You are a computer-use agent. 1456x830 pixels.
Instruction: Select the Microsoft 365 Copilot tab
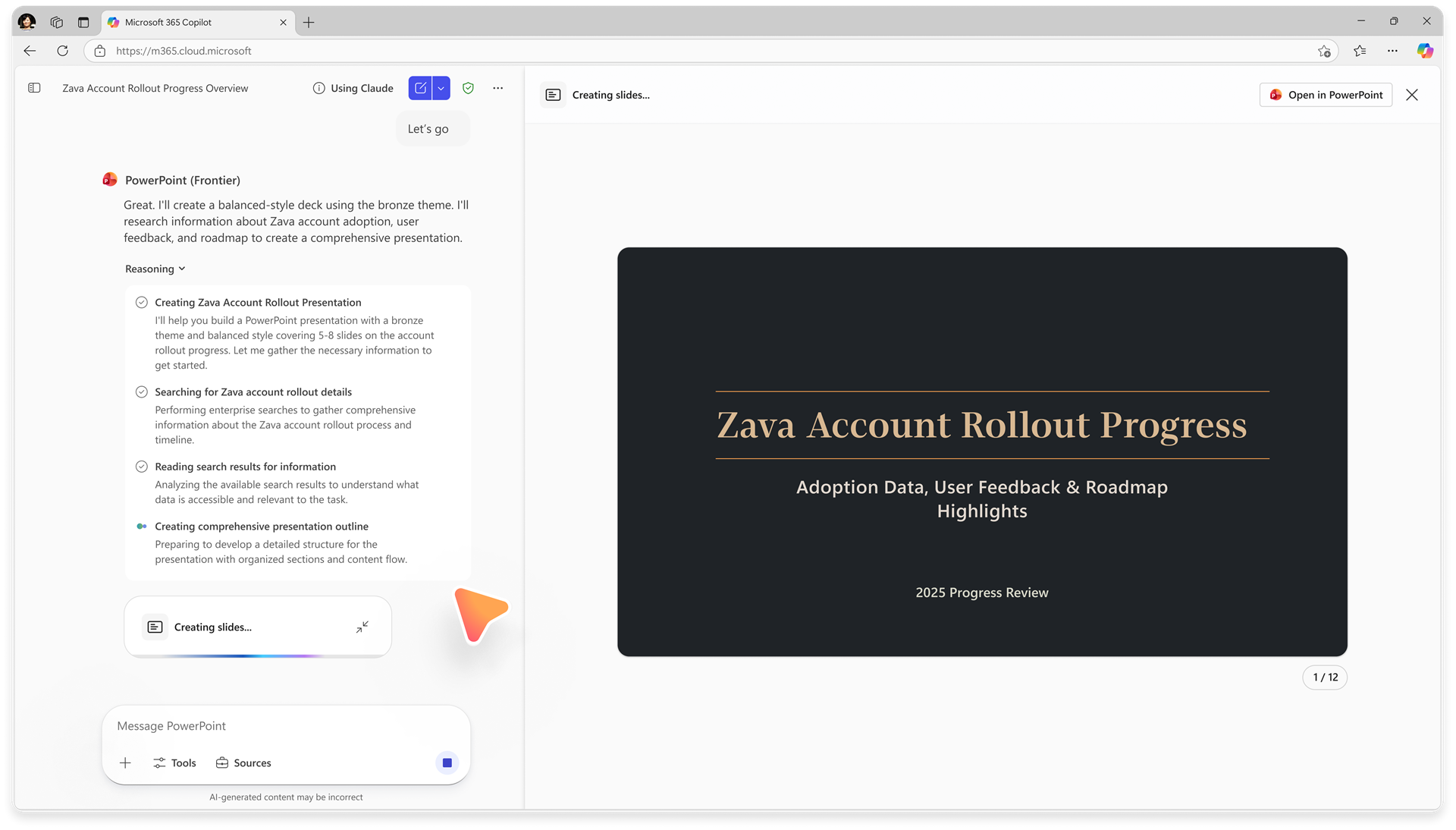pyautogui.click(x=197, y=22)
